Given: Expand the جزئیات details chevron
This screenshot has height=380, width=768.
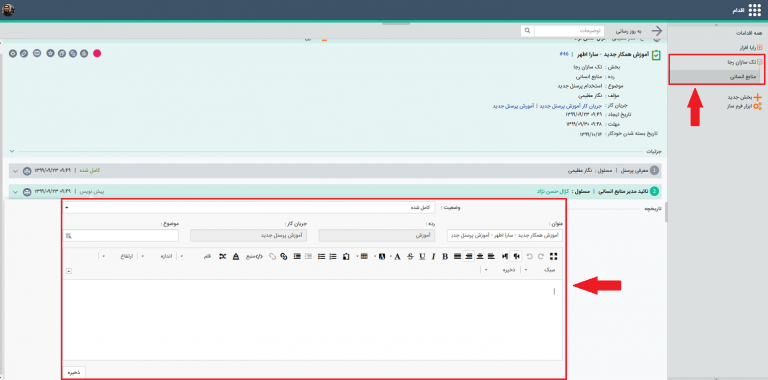Looking at the screenshot, I should point(12,151).
